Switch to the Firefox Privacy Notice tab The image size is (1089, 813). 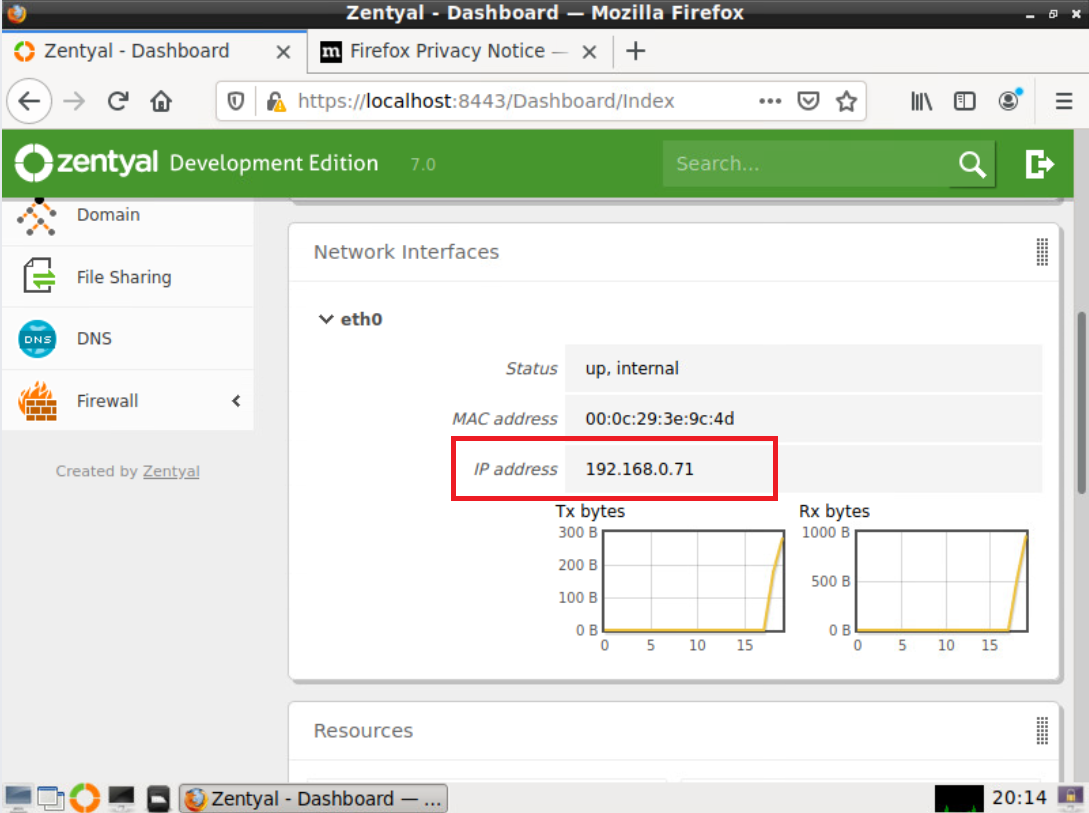click(x=447, y=51)
